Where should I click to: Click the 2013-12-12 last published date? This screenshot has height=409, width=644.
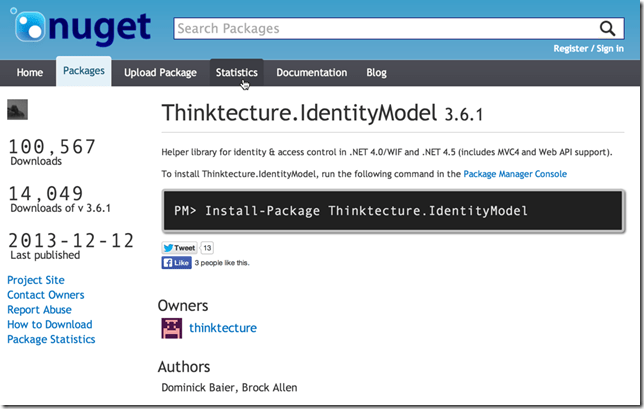[71, 241]
